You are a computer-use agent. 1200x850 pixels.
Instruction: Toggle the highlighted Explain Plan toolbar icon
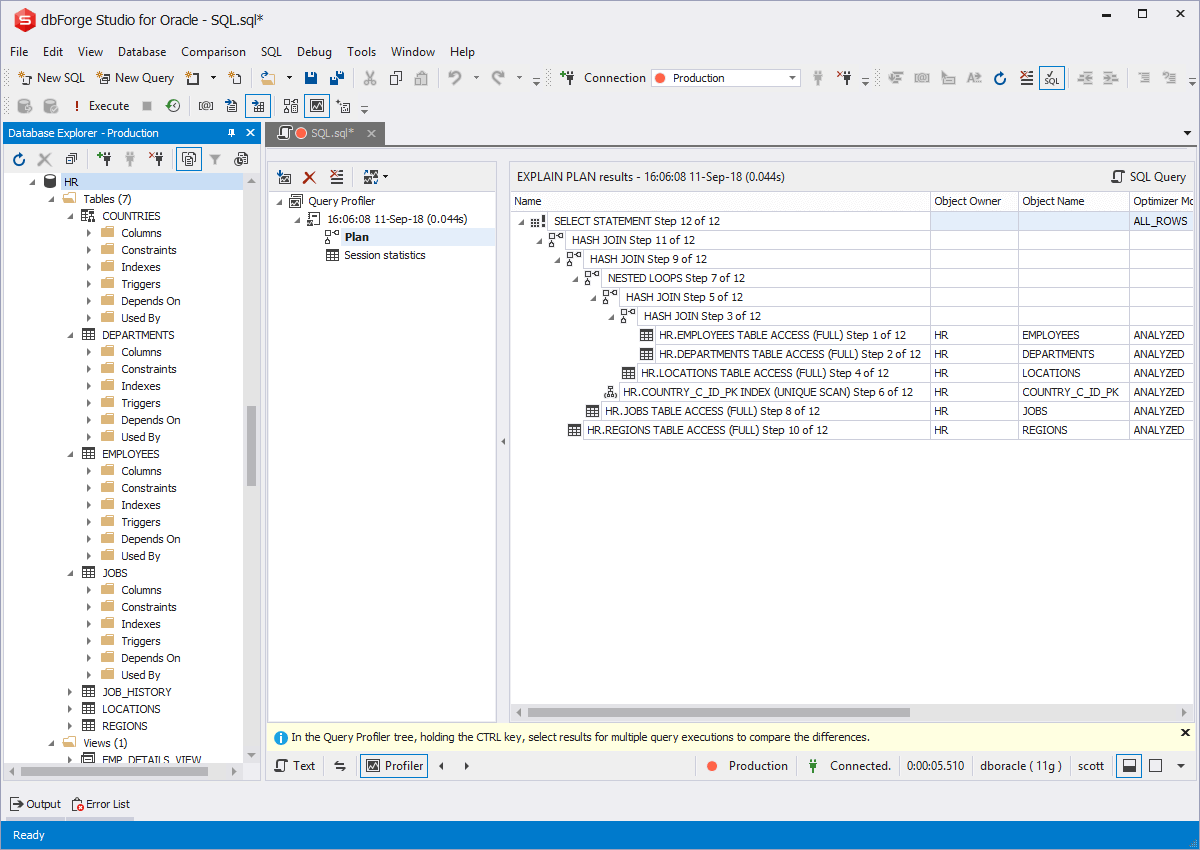(258, 106)
